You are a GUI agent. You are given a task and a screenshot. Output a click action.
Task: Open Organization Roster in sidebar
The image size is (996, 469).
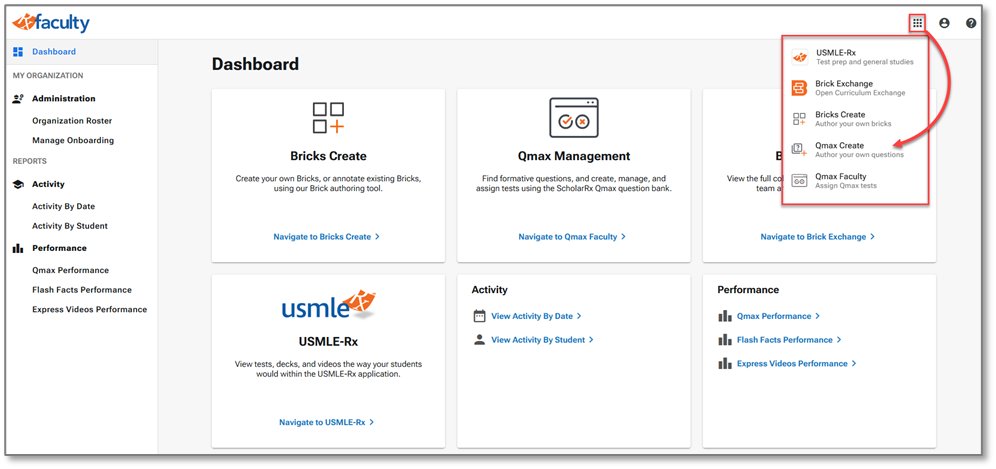(72, 121)
